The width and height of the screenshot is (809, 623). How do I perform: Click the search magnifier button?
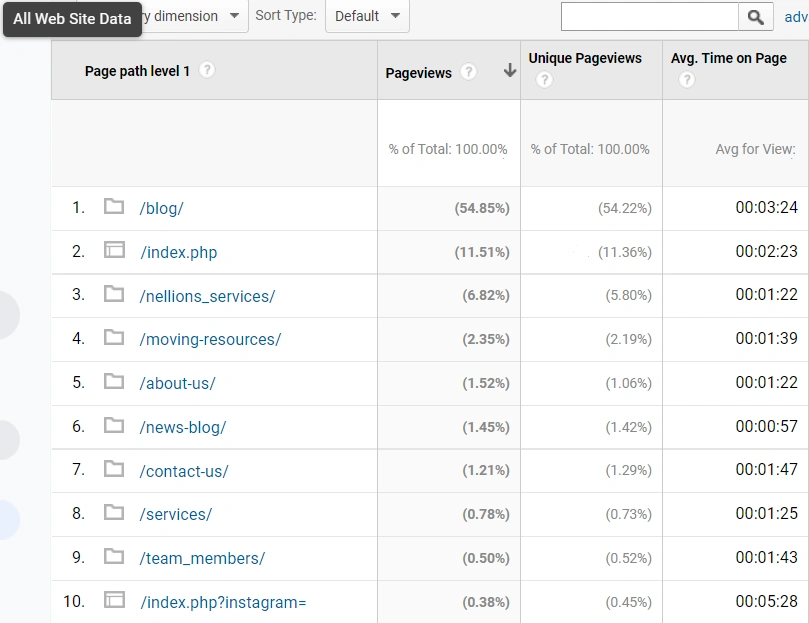[755, 17]
